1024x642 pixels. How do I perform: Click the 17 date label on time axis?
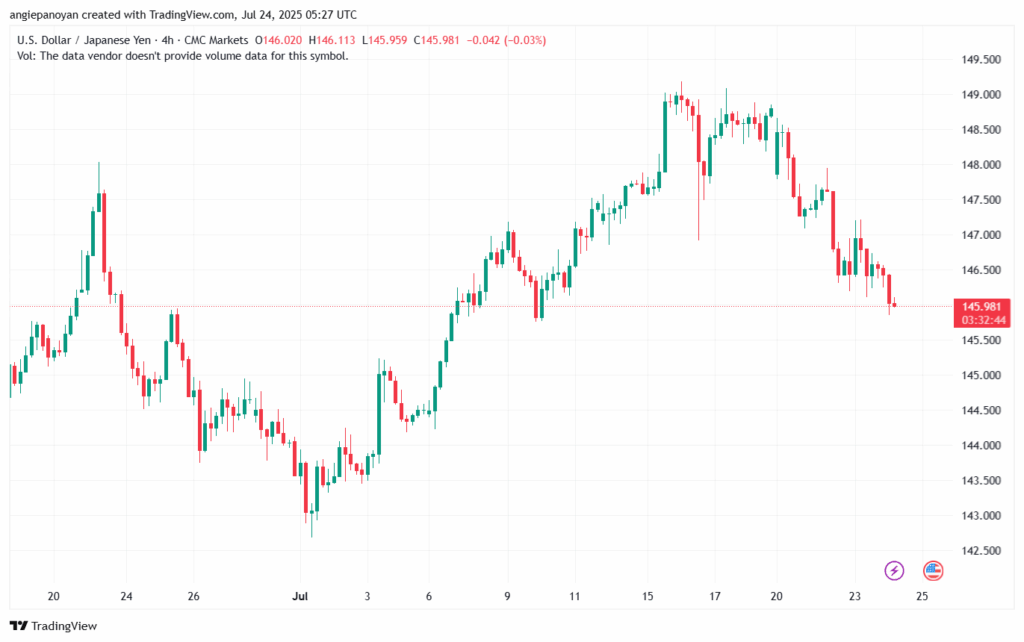(715, 596)
